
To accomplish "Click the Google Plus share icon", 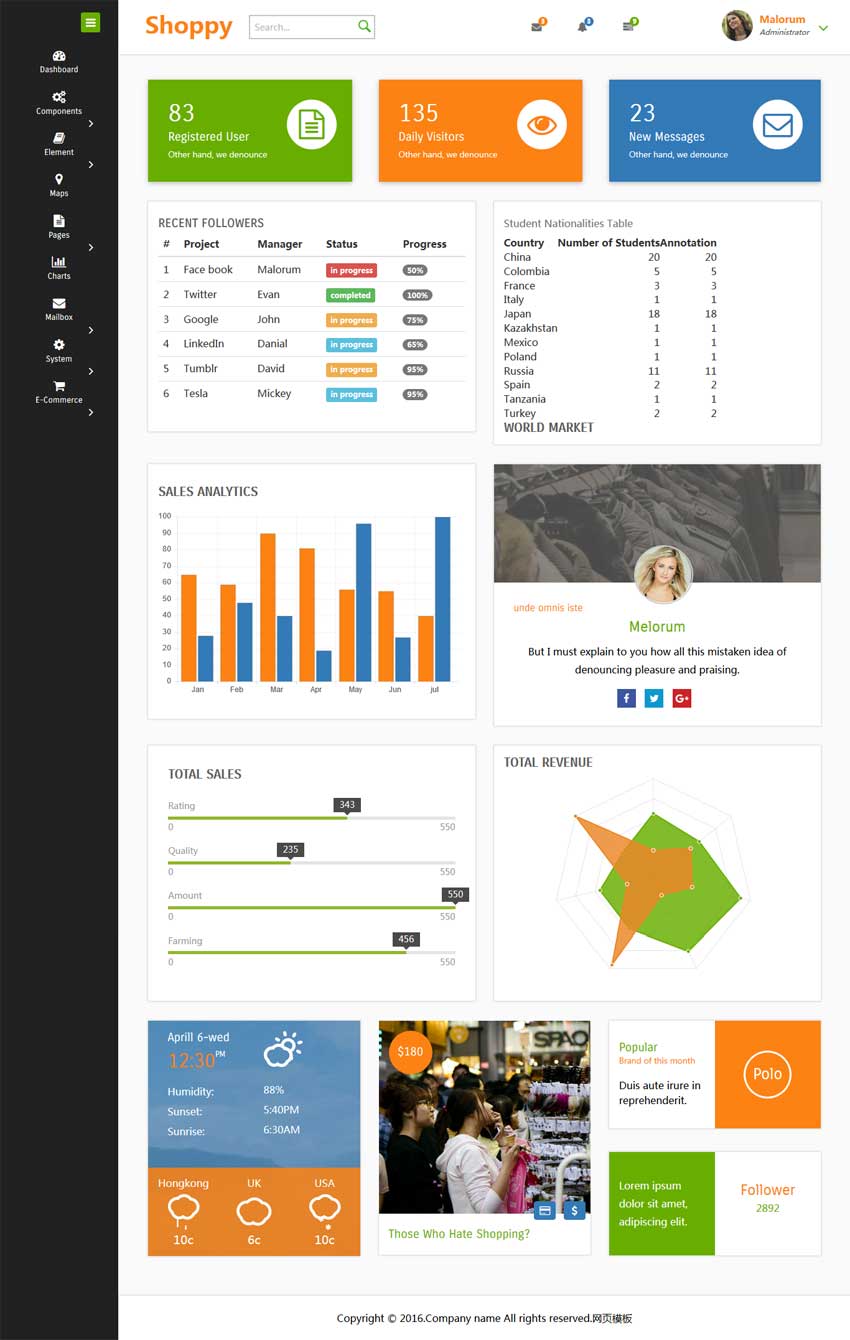I will point(682,698).
